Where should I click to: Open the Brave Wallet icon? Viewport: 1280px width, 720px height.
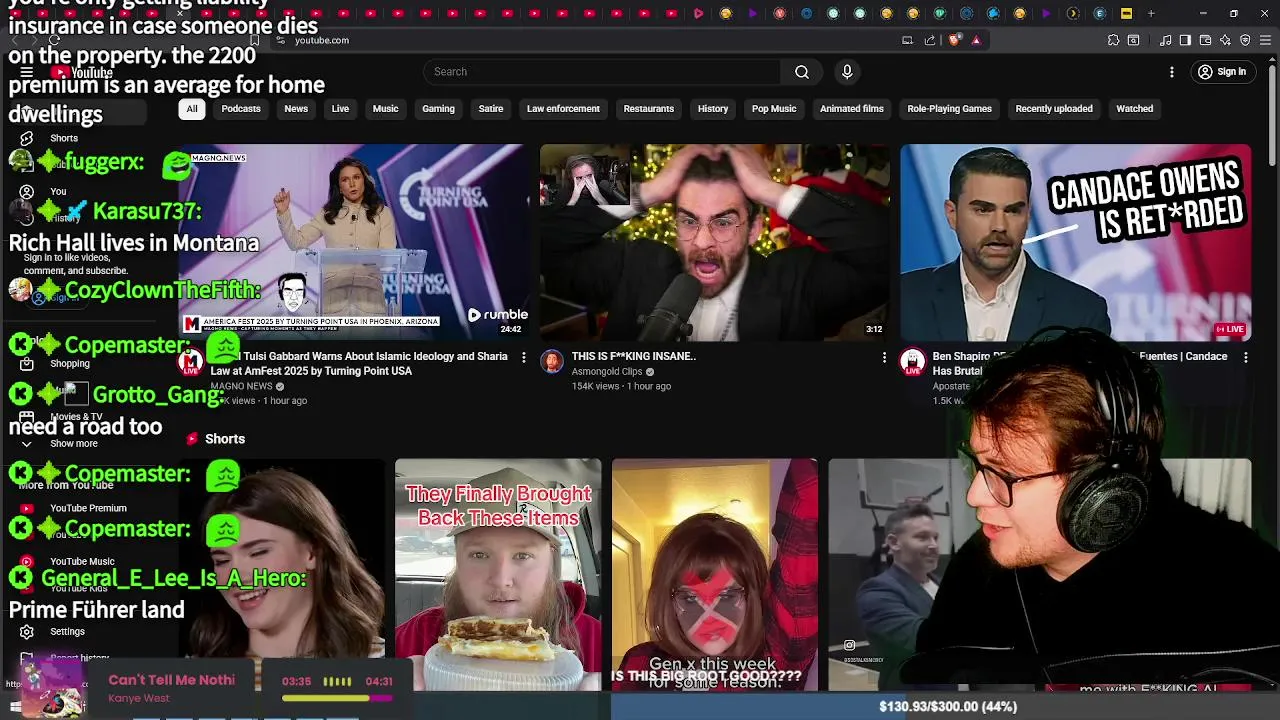click(x=1205, y=40)
